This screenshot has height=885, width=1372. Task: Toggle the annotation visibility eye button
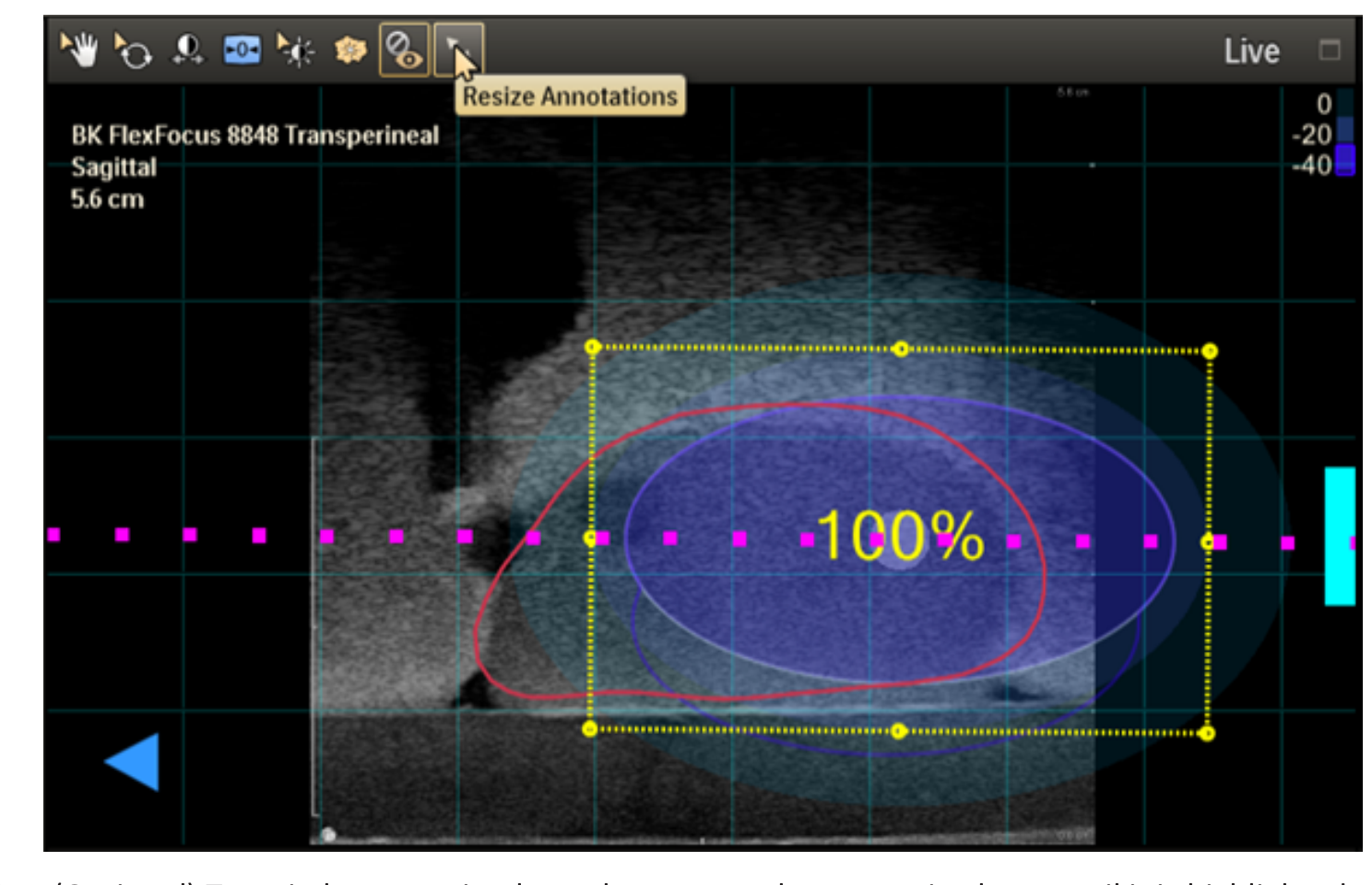pyautogui.click(x=404, y=50)
